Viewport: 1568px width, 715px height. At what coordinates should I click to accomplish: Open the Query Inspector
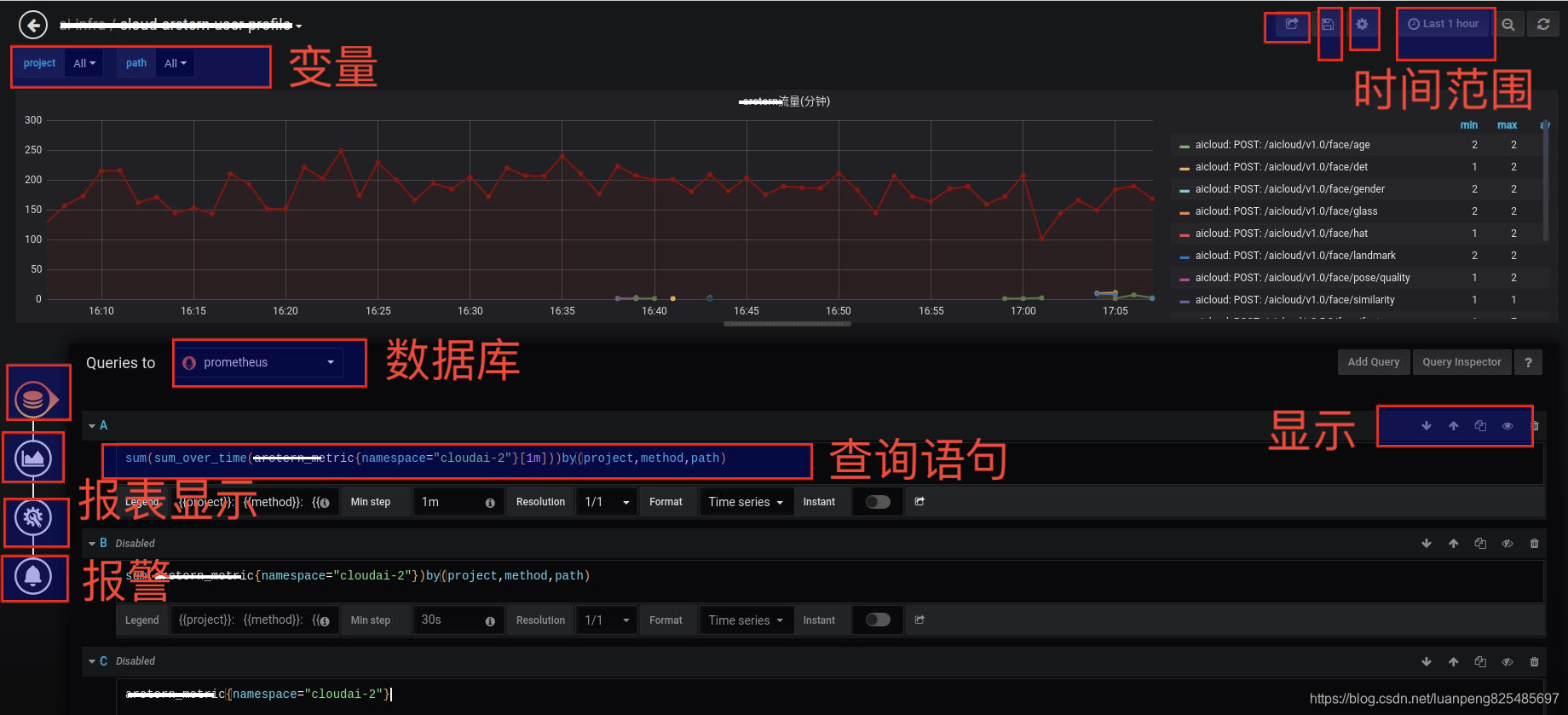pyautogui.click(x=1461, y=362)
